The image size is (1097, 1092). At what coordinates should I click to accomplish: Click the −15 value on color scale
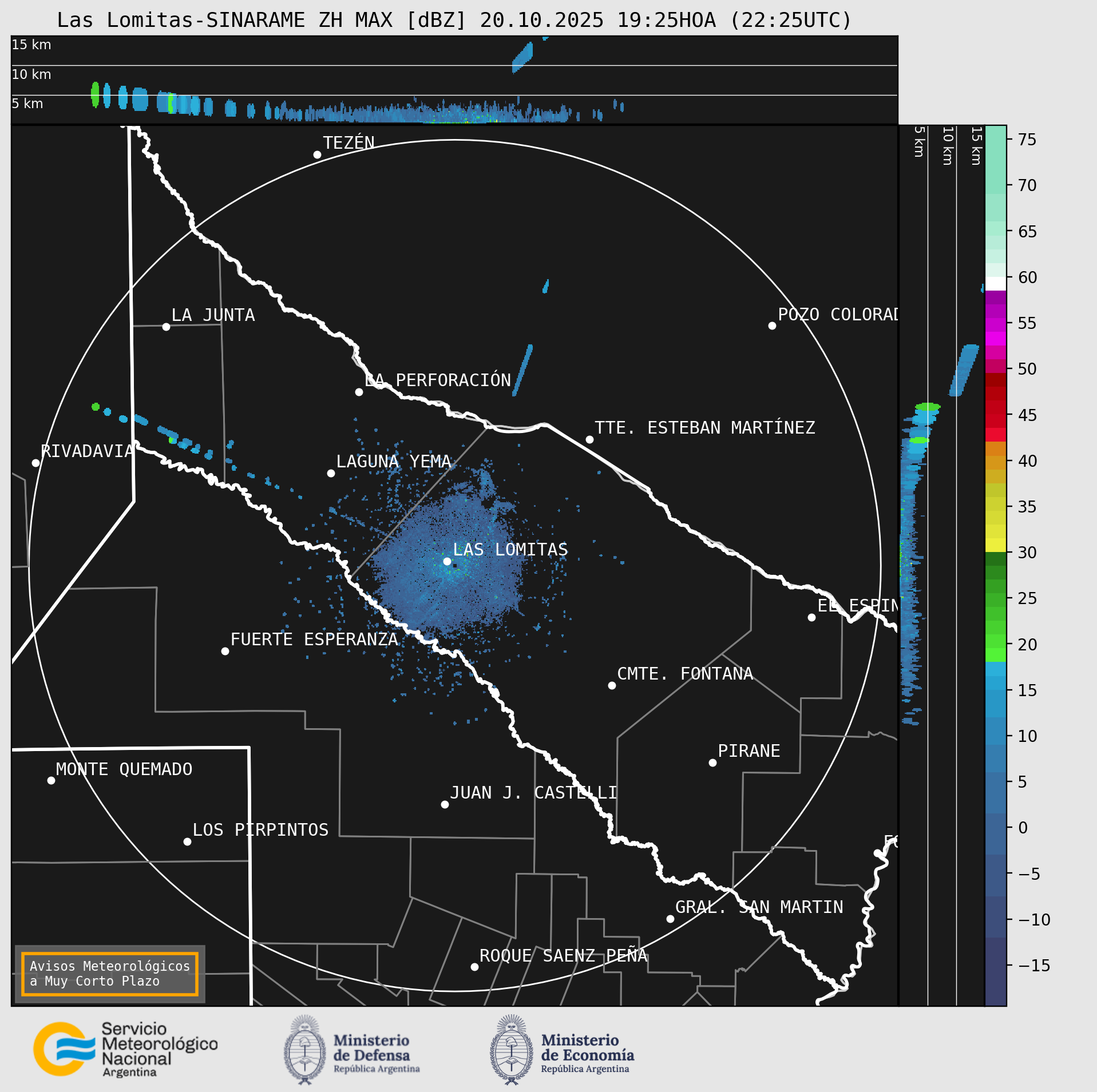[x=1035, y=966]
